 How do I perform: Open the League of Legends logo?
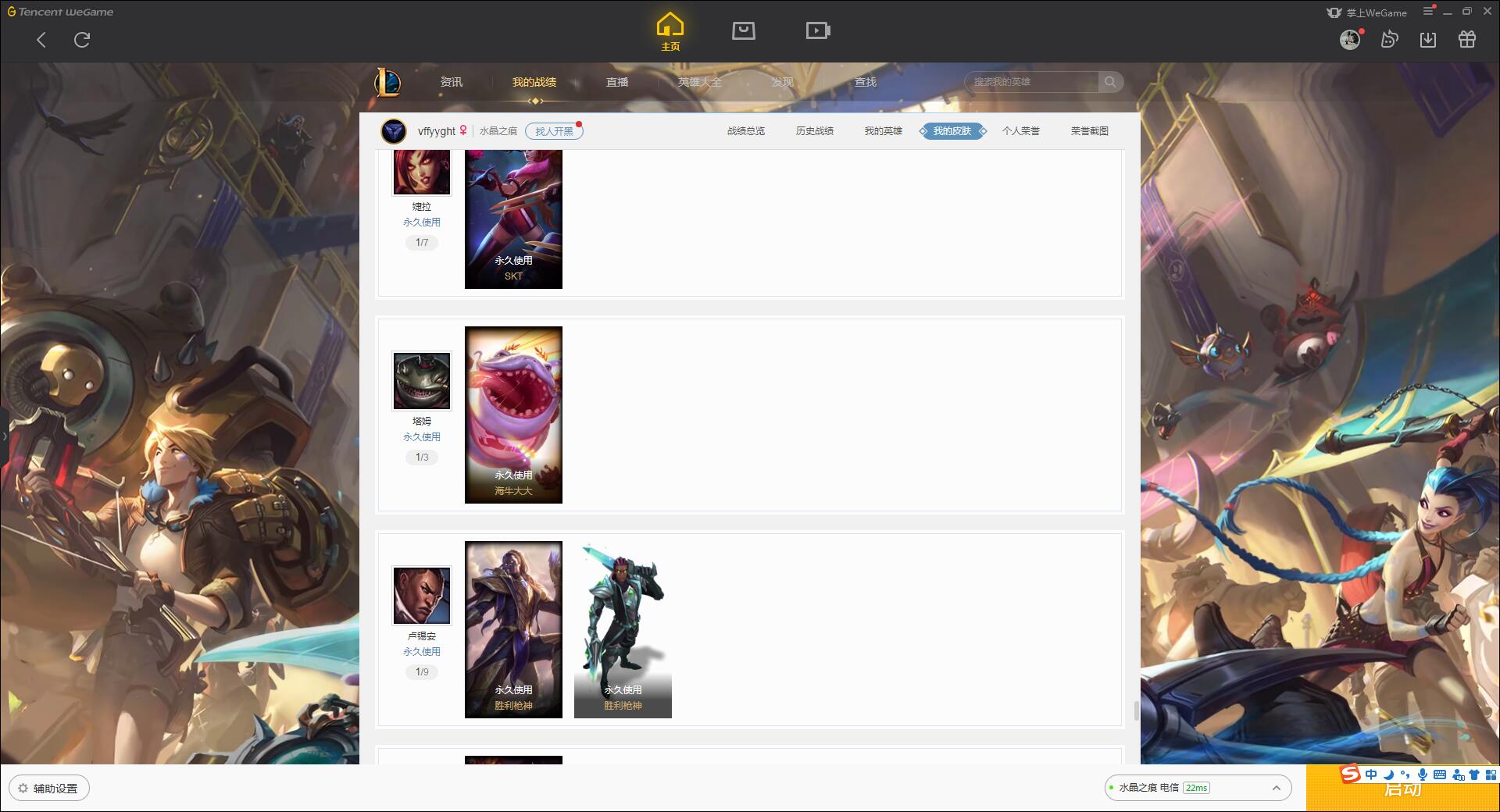tap(387, 82)
